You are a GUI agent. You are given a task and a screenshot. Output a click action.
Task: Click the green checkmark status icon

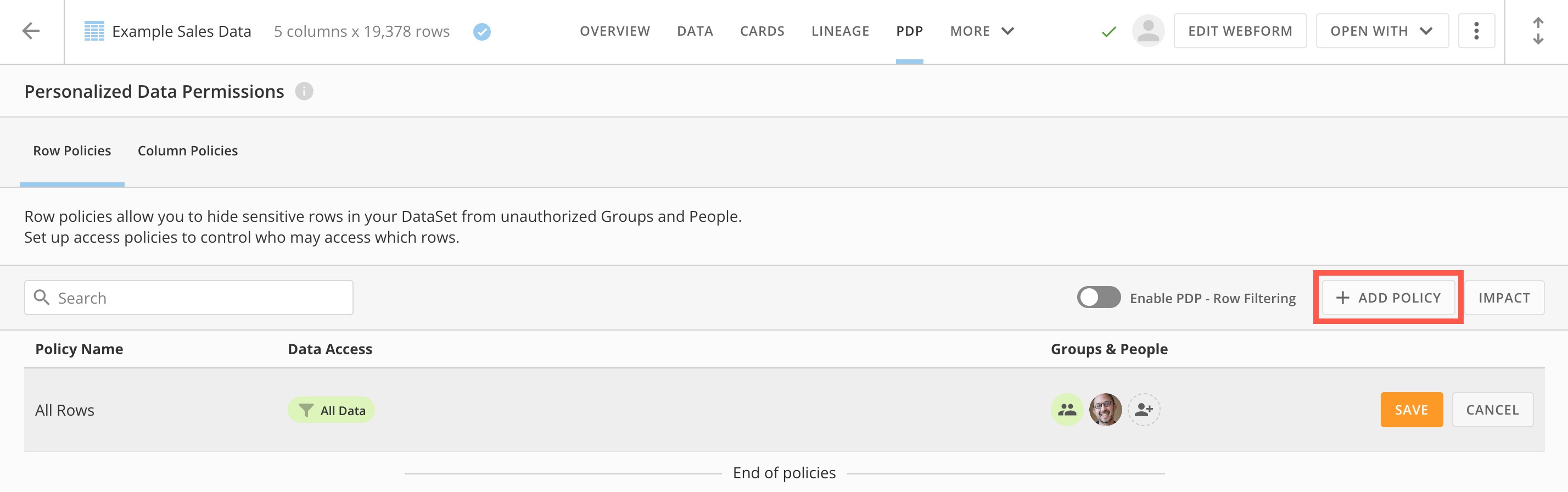(1109, 32)
